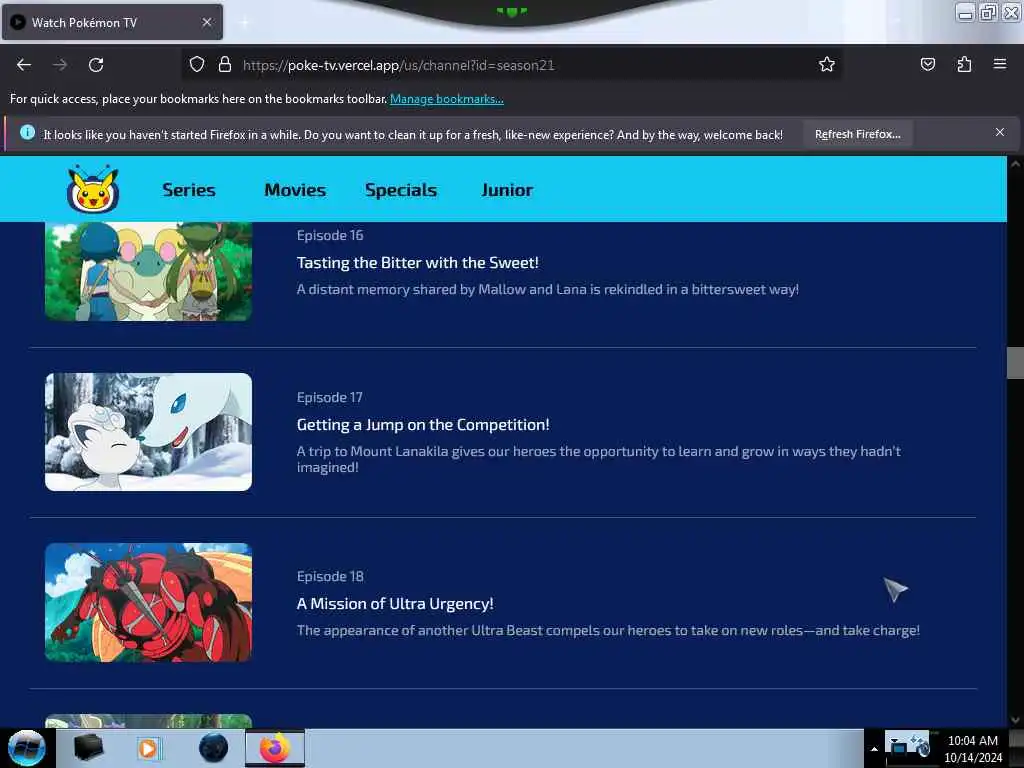The height and width of the screenshot is (768, 1024).
Task: Open the tracking protection shield icon
Action: 197,65
